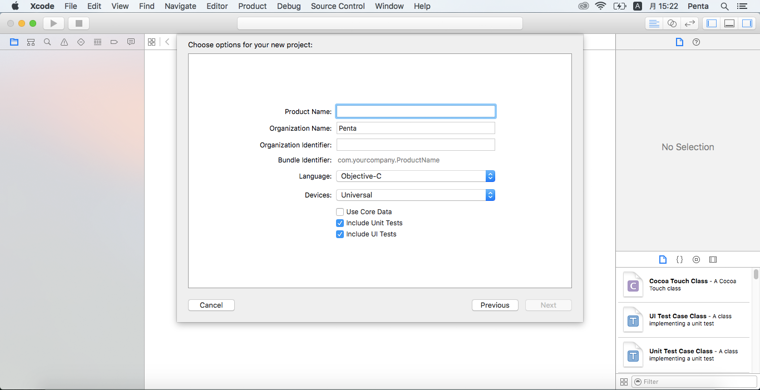Open the Debug menu
The width and height of the screenshot is (760, 390).
pyautogui.click(x=289, y=6)
